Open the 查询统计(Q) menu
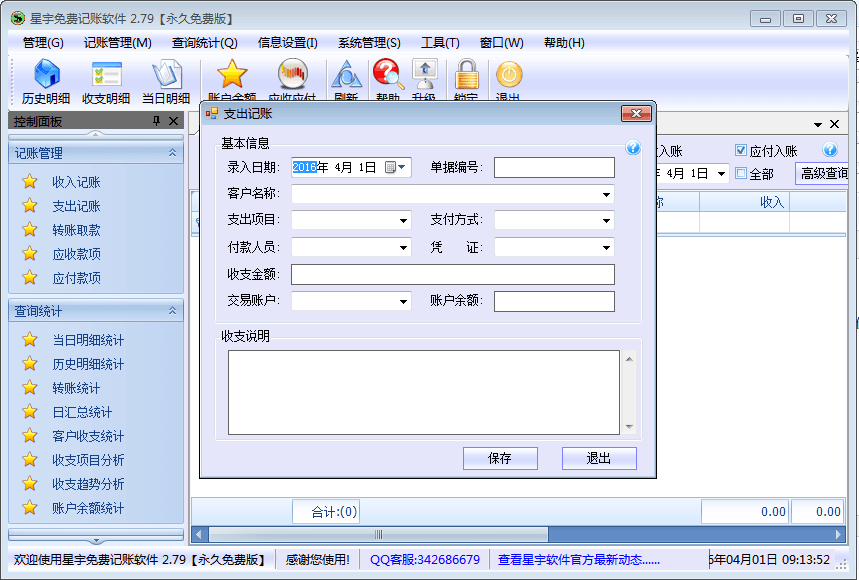Image resolution: width=859 pixels, height=580 pixels. [204, 42]
